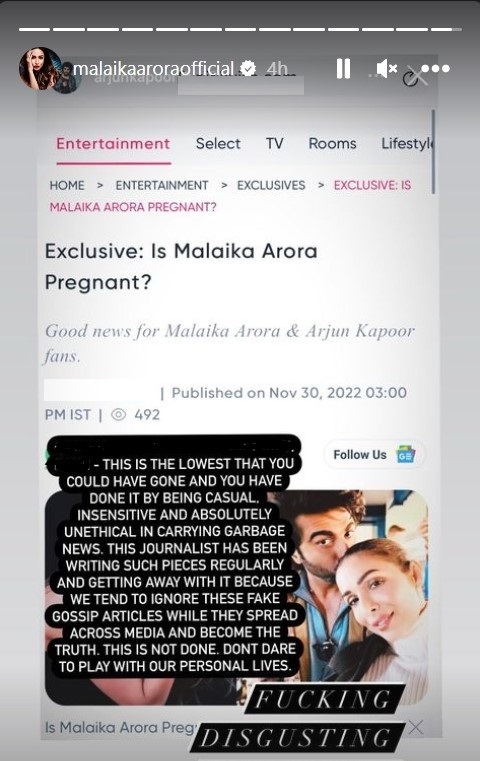Click the blue verified badge icon
480x761 pixels.
click(x=248, y=68)
